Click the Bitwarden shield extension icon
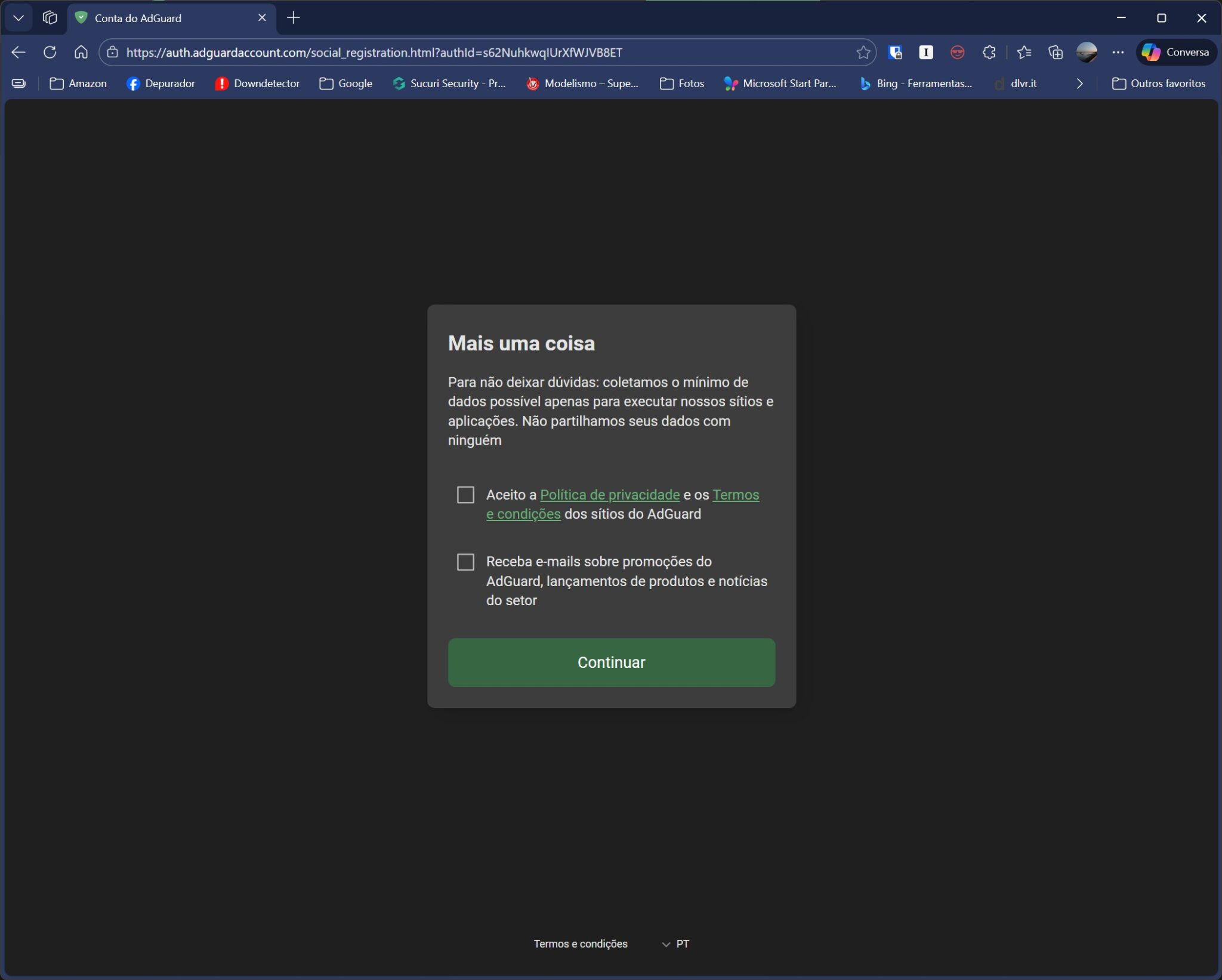The image size is (1222, 980). pyautogui.click(x=894, y=53)
